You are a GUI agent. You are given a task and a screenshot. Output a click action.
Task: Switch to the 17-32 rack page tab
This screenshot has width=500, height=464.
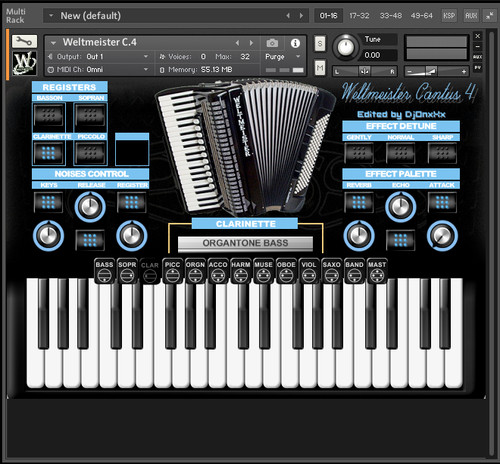tap(359, 16)
